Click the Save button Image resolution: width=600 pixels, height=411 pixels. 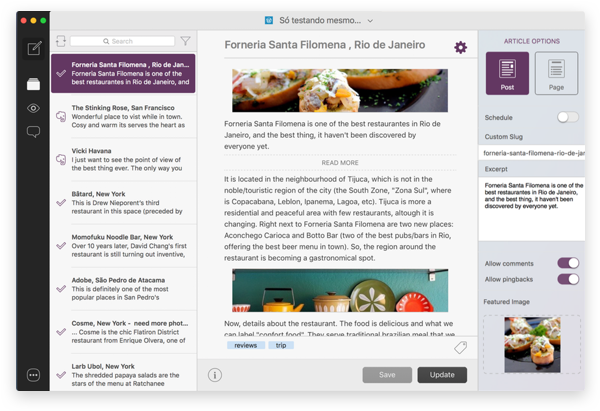pyautogui.click(x=387, y=375)
